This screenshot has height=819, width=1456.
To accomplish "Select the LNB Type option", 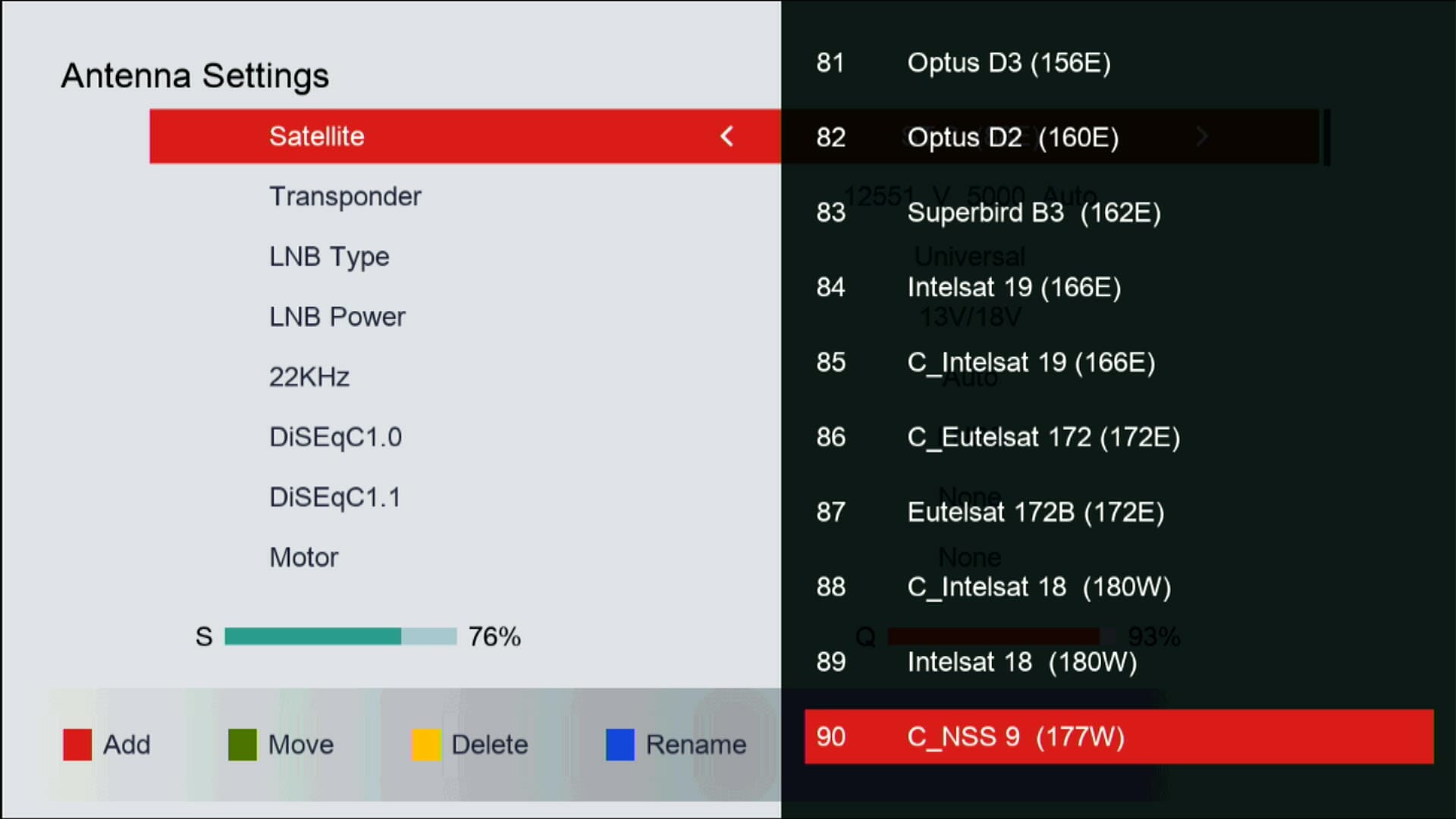I will (x=329, y=256).
